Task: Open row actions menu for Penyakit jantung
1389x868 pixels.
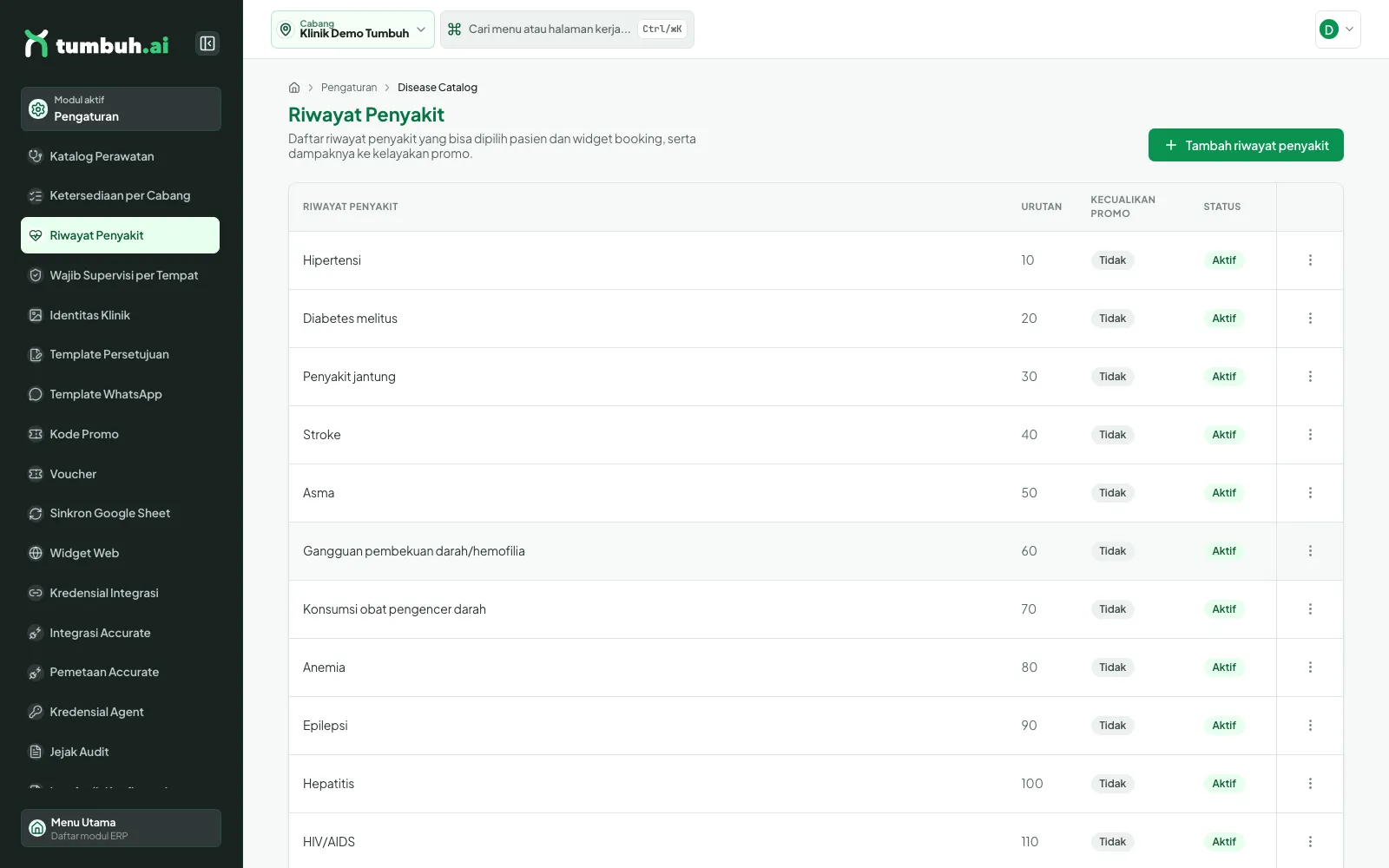Action: pos(1310,377)
